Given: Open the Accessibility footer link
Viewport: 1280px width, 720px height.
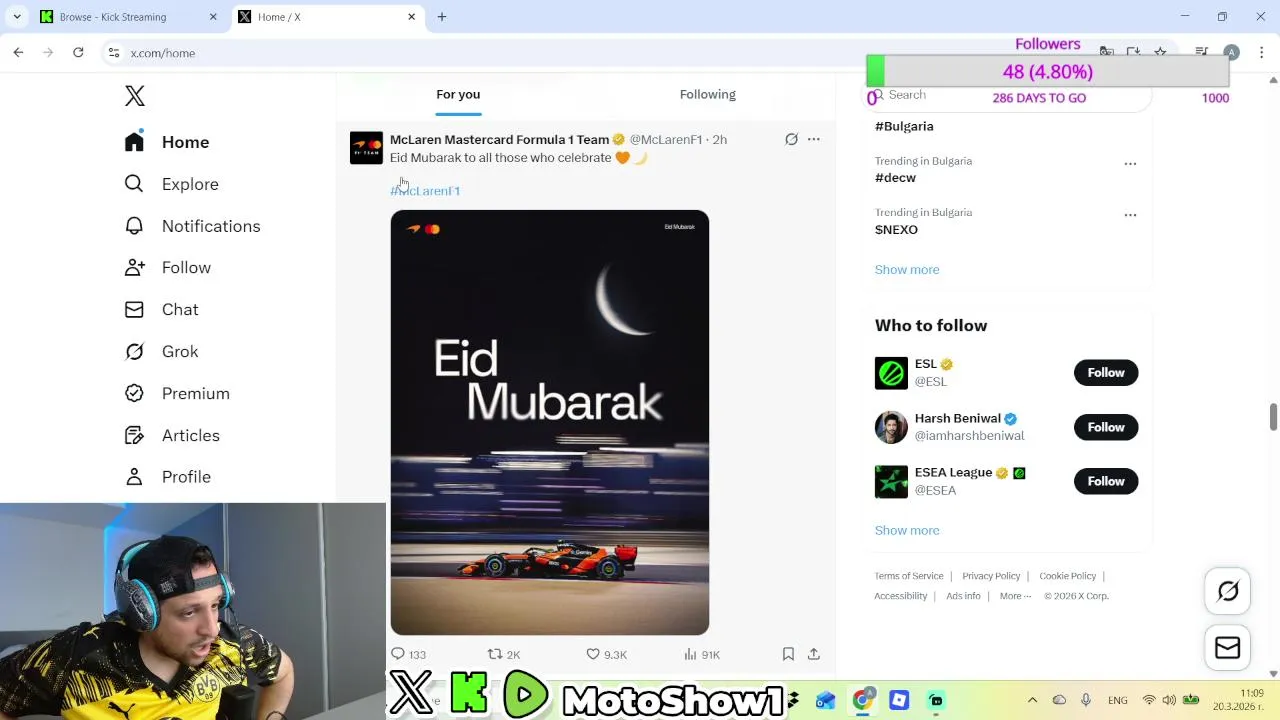Looking at the screenshot, I should [901, 596].
